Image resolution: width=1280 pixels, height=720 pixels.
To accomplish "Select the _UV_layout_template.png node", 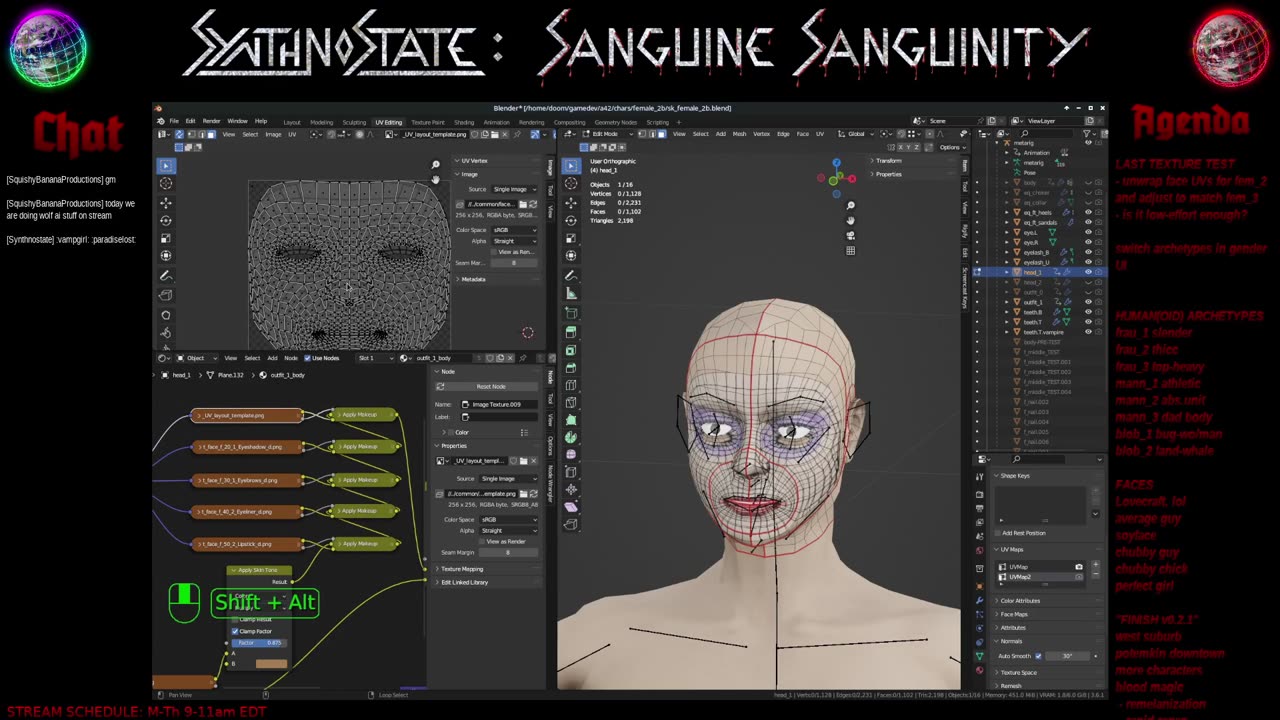I will tap(247, 415).
